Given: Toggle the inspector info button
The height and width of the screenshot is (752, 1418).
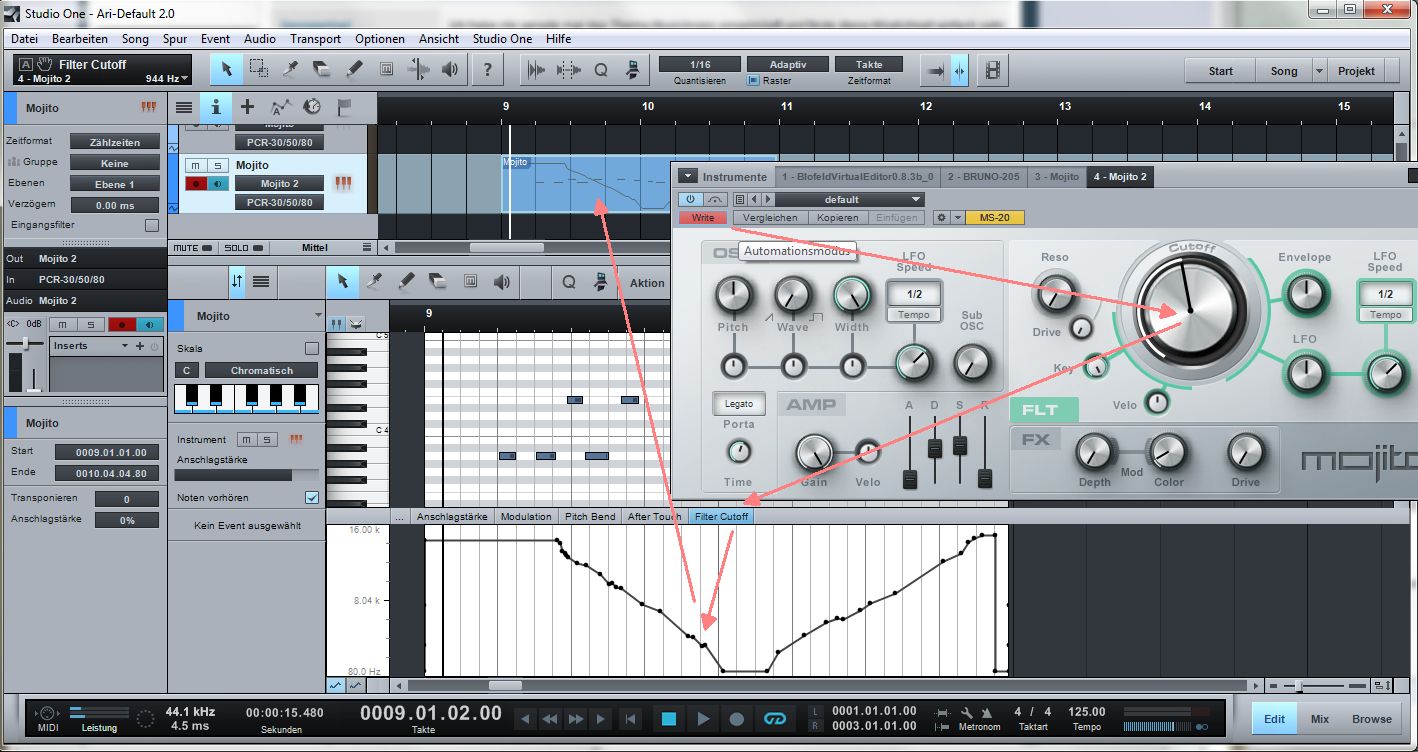Looking at the screenshot, I should (x=216, y=107).
